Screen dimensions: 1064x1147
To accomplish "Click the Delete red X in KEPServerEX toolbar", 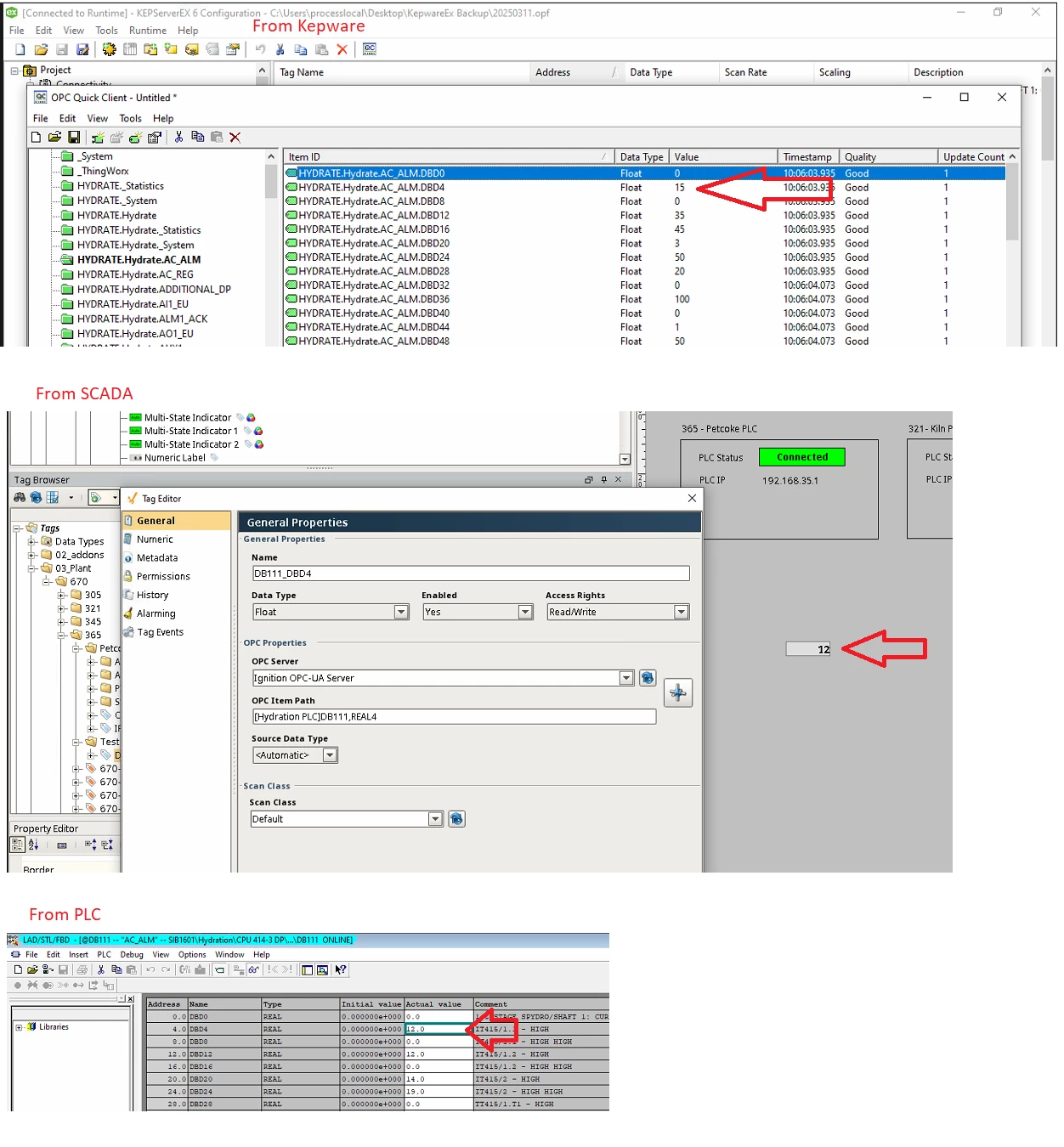I will click(x=342, y=49).
